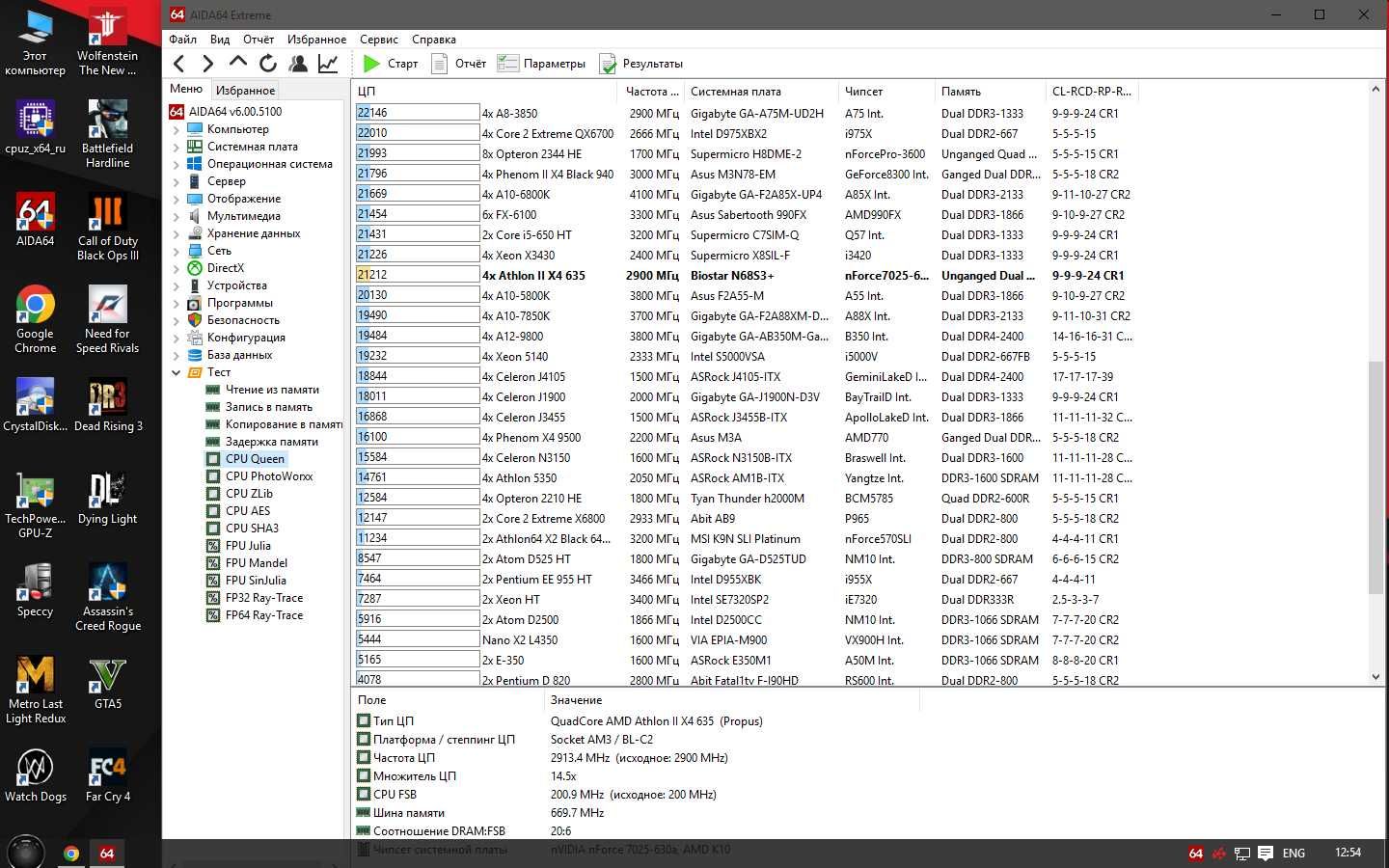1389x868 pixels.
Task: Expand the Системная плата tree node
Action: coord(177,147)
